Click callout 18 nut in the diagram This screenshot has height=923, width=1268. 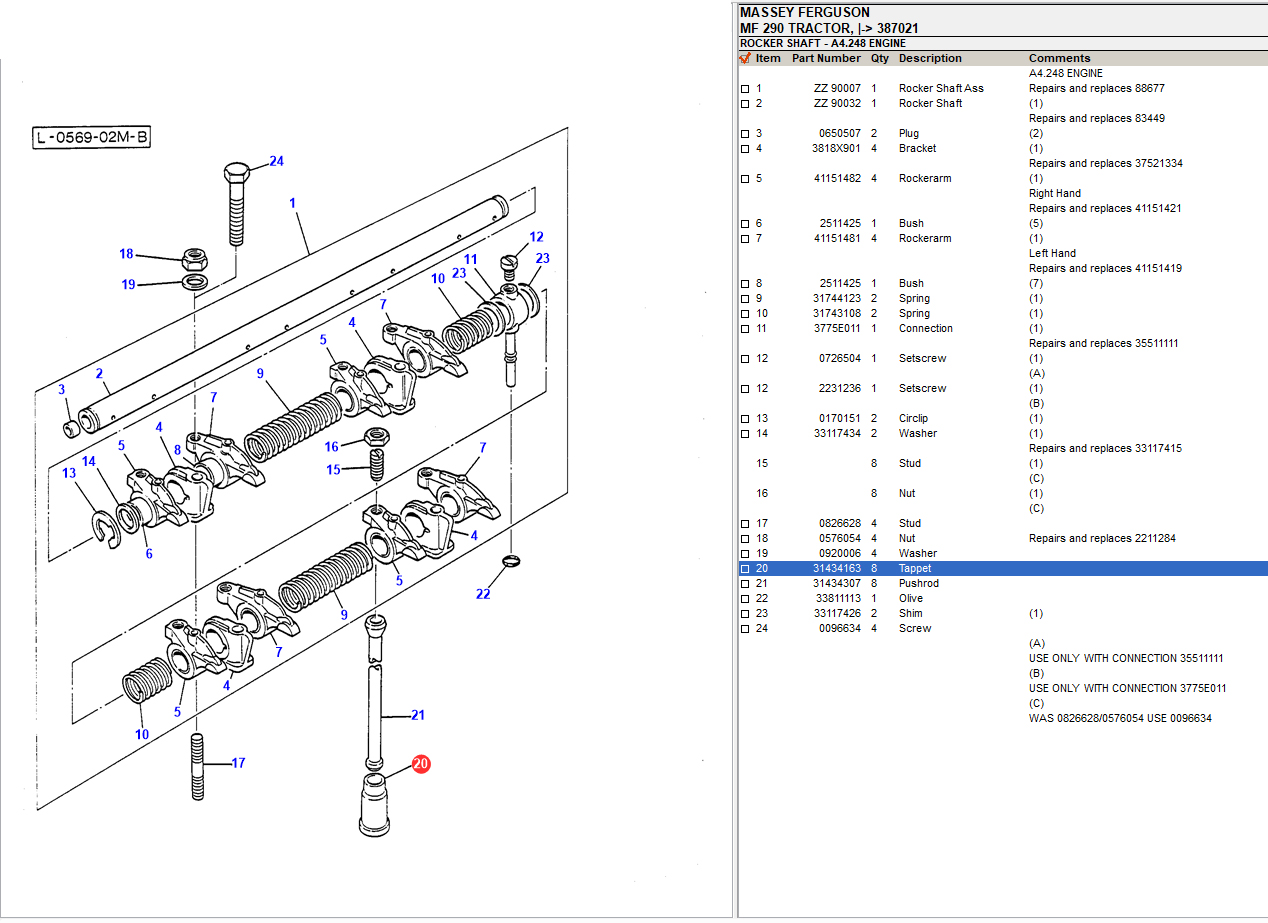[126, 254]
